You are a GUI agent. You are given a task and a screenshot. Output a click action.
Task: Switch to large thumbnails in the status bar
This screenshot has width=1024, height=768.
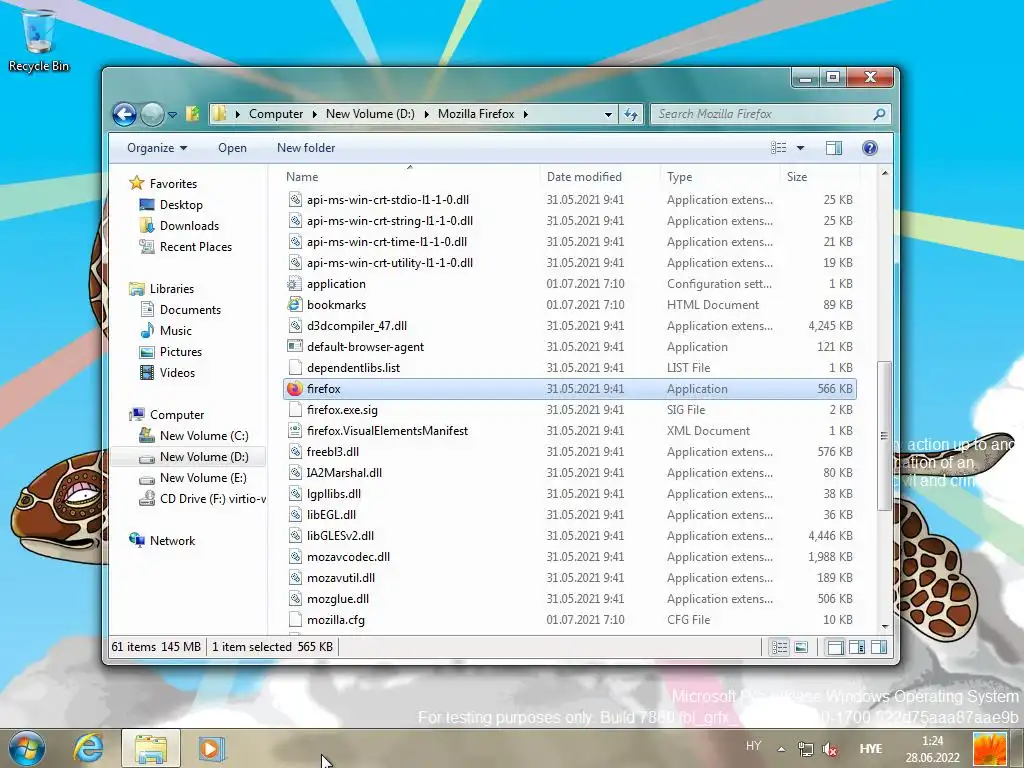point(801,647)
